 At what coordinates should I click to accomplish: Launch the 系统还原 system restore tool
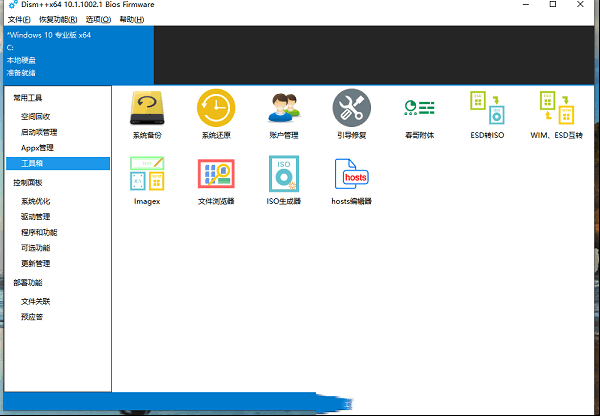coord(216,114)
